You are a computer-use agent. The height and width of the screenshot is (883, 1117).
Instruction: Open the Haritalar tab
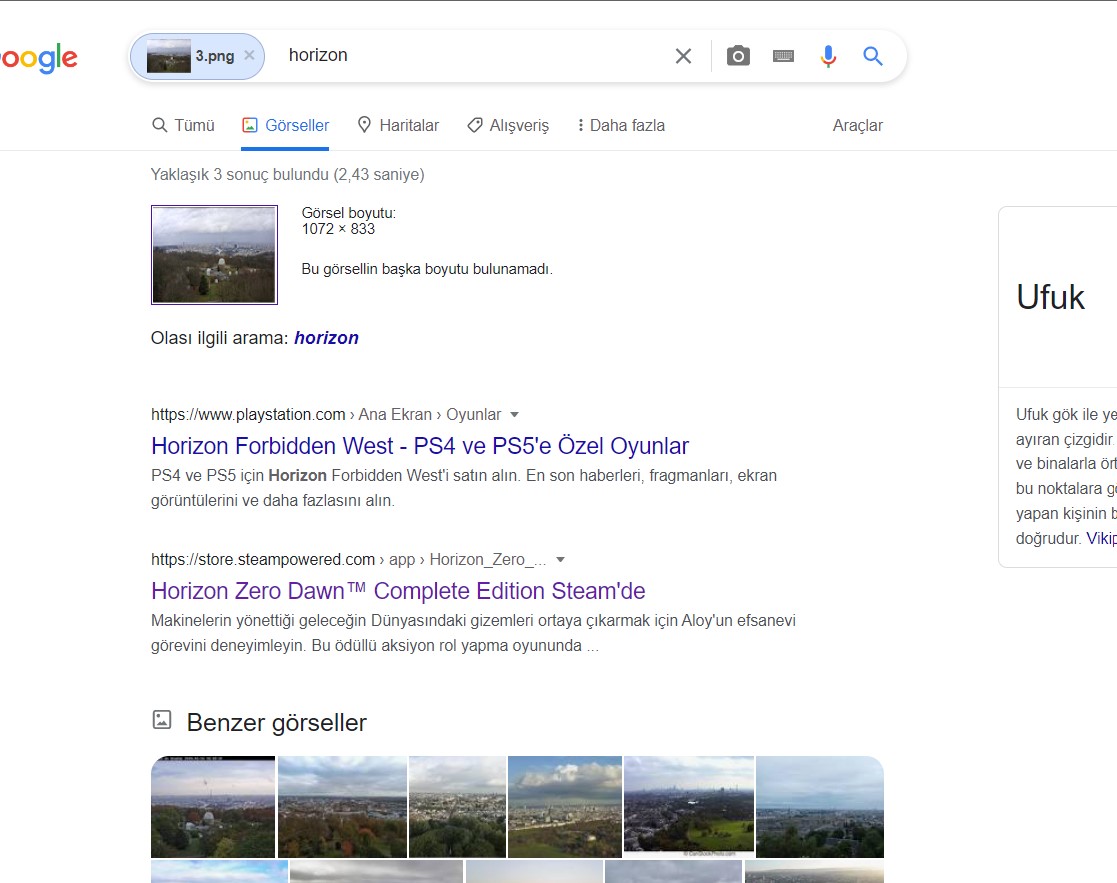[398, 125]
